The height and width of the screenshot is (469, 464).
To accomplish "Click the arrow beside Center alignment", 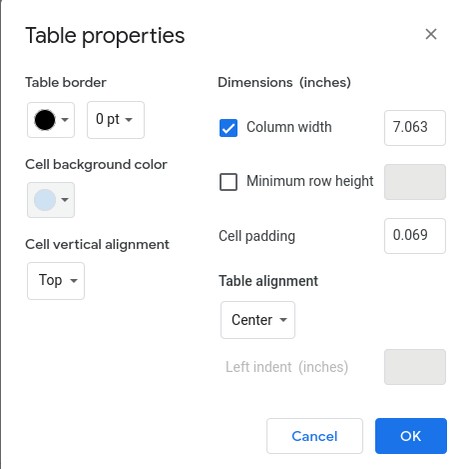I will tap(283, 320).
